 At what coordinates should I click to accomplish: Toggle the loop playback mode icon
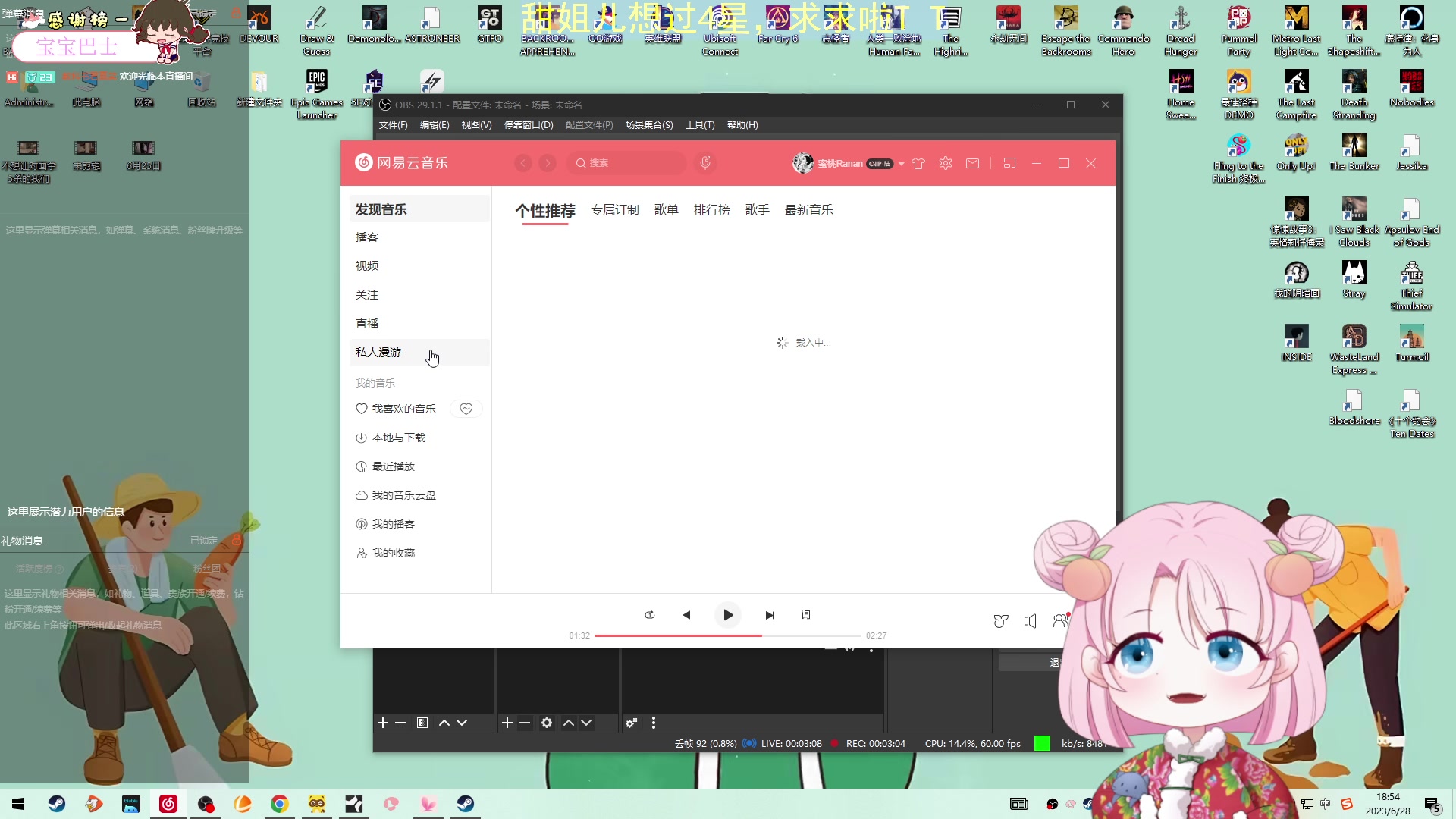click(650, 615)
